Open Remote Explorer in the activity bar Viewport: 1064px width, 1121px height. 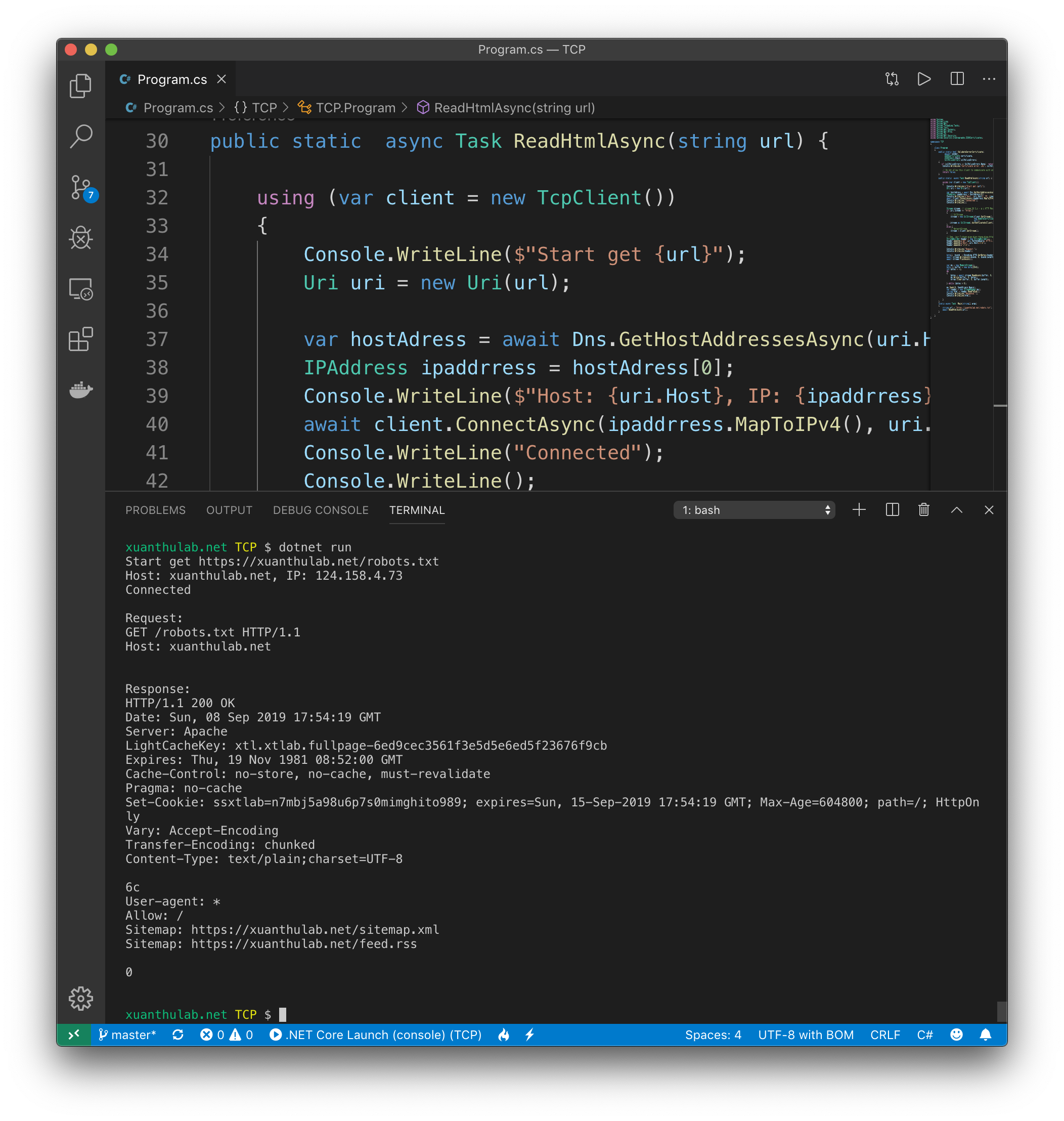click(80, 289)
